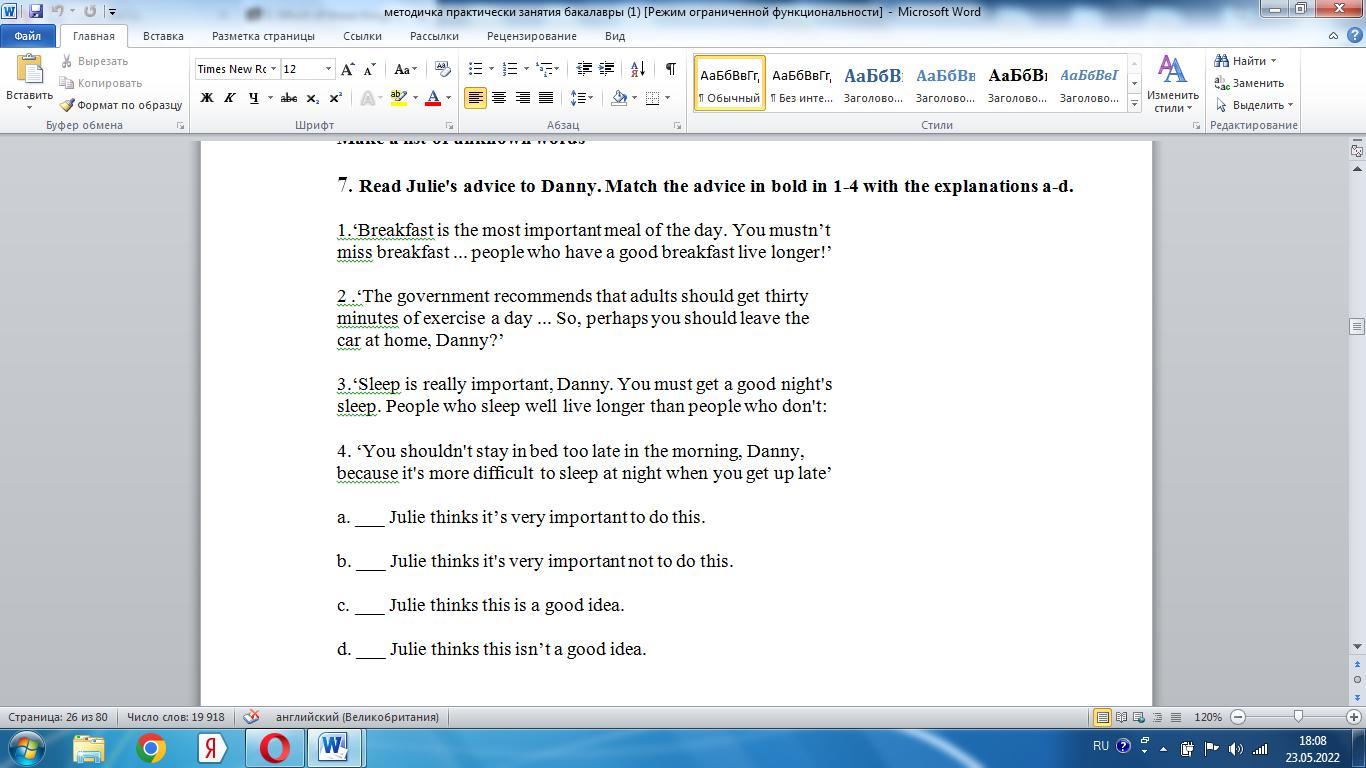Expand the Styles gallery more arrow
The height and width of the screenshot is (768, 1366).
pos(1134,103)
